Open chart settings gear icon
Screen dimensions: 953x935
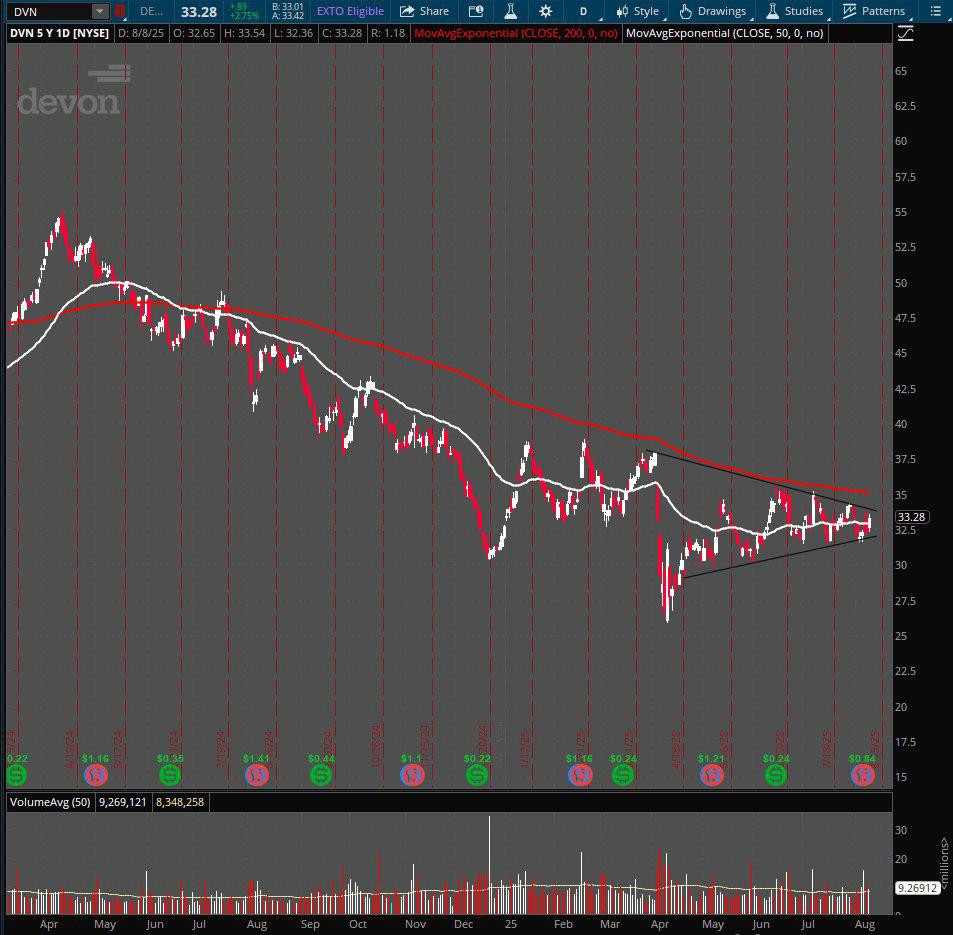pos(546,11)
